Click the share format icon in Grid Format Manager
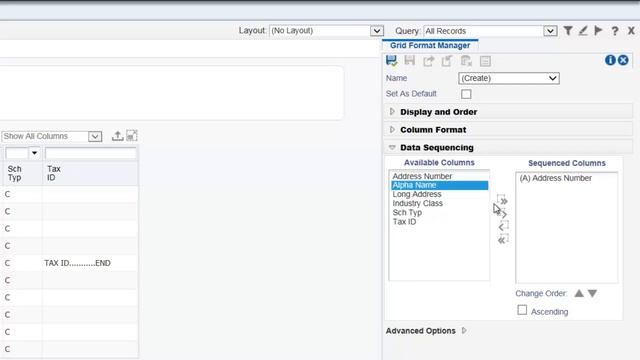The width and height of the screenshot is (640, 360). point(428,61)
